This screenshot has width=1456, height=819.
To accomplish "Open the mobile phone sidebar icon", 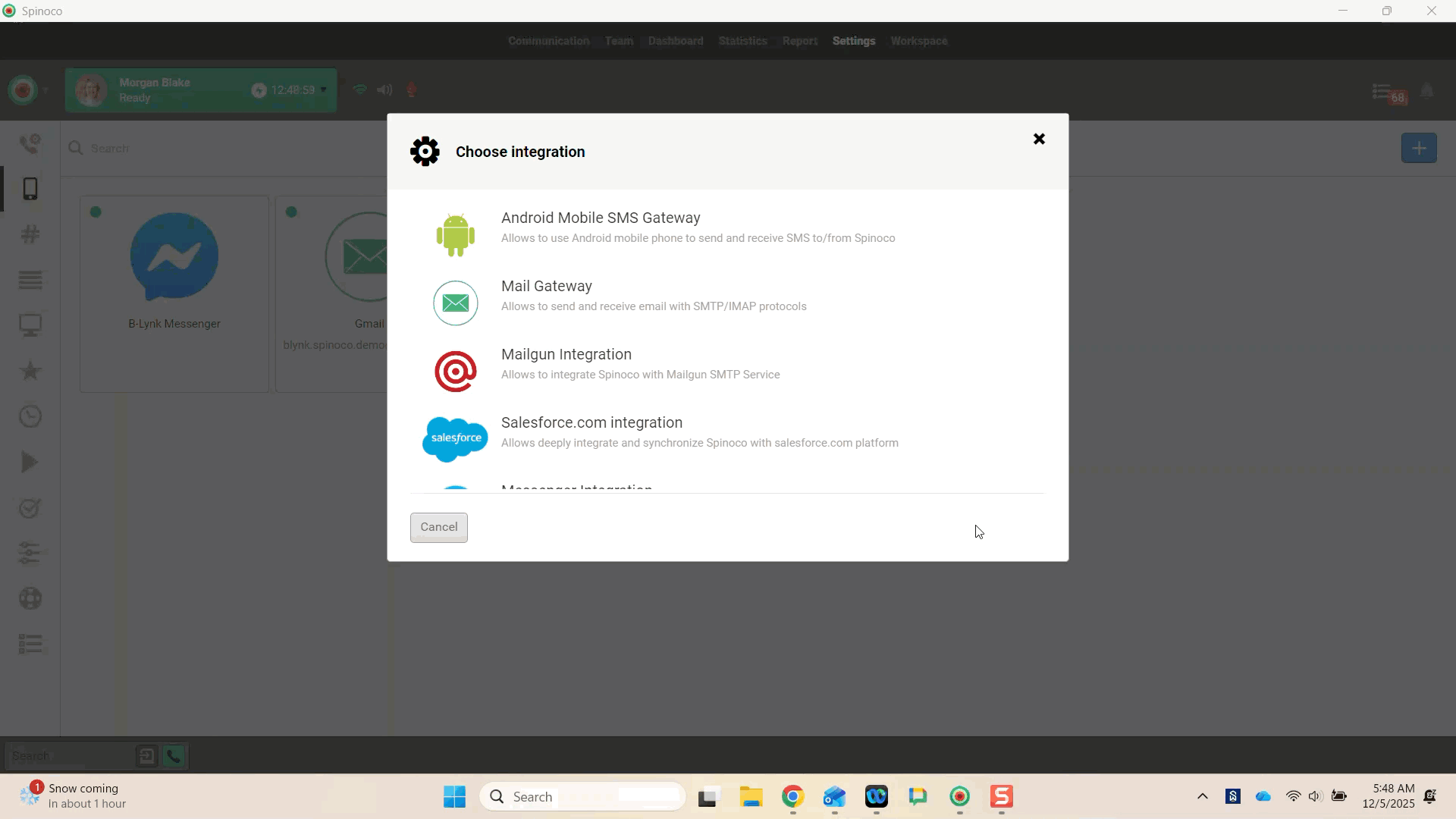I will (x=30, y=189).
